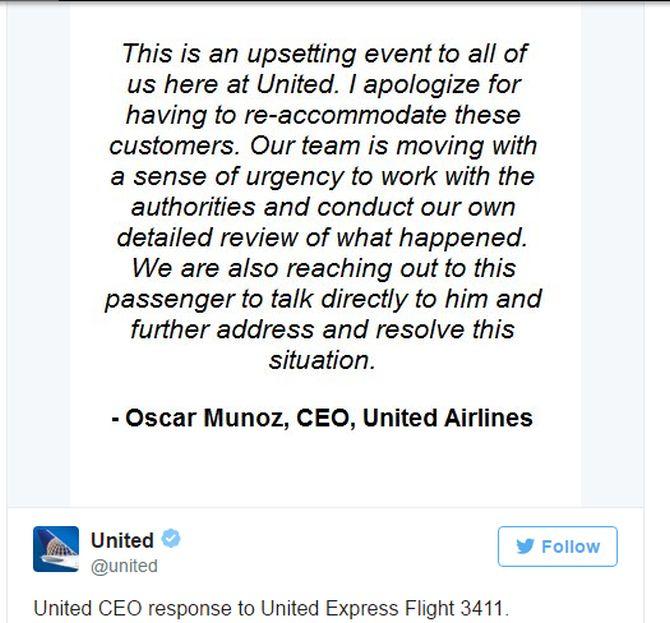Image resolution: width=670 pixels, height=623 pixels.
Task: Click the word 'situation.' in the statement
Action: click(322, 360)
